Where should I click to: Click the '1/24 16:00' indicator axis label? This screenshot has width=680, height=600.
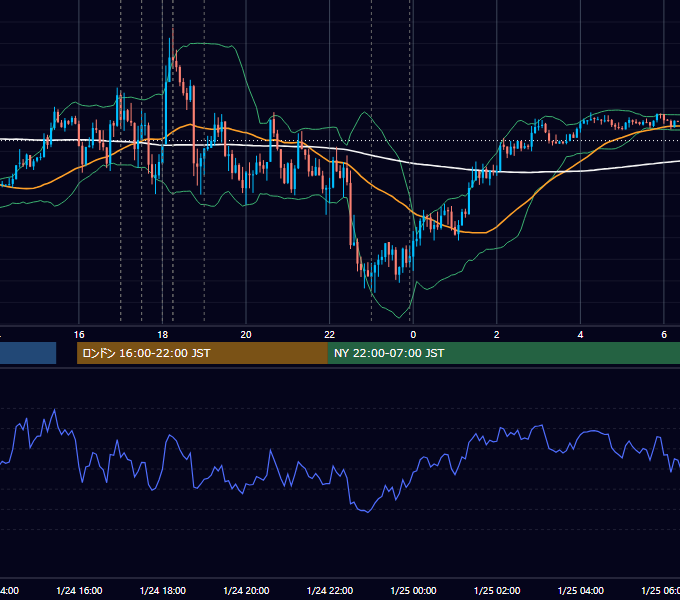(x=79, y=590)
